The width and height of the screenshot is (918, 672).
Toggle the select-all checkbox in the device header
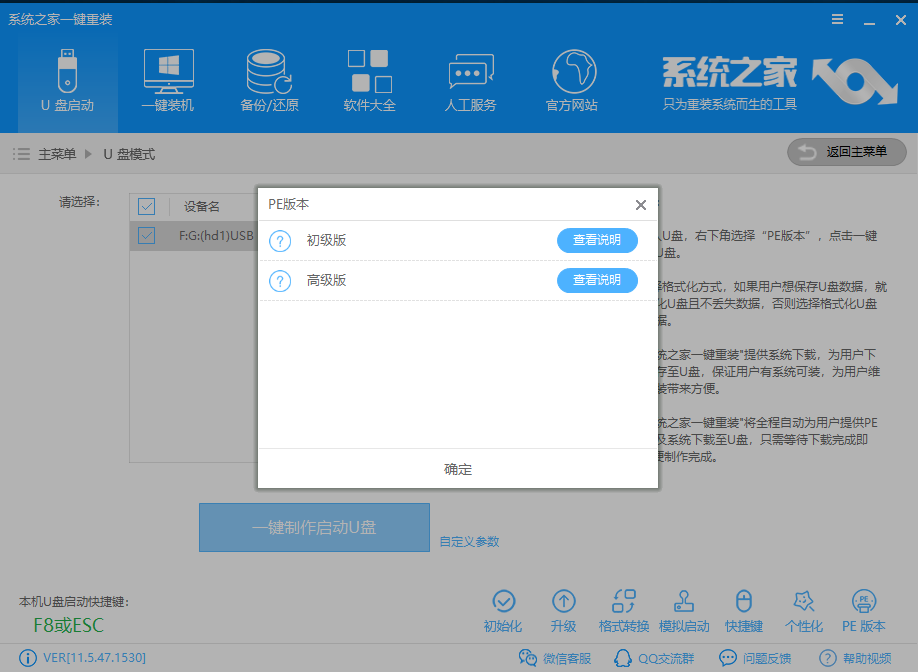click(x=146, y=206)
